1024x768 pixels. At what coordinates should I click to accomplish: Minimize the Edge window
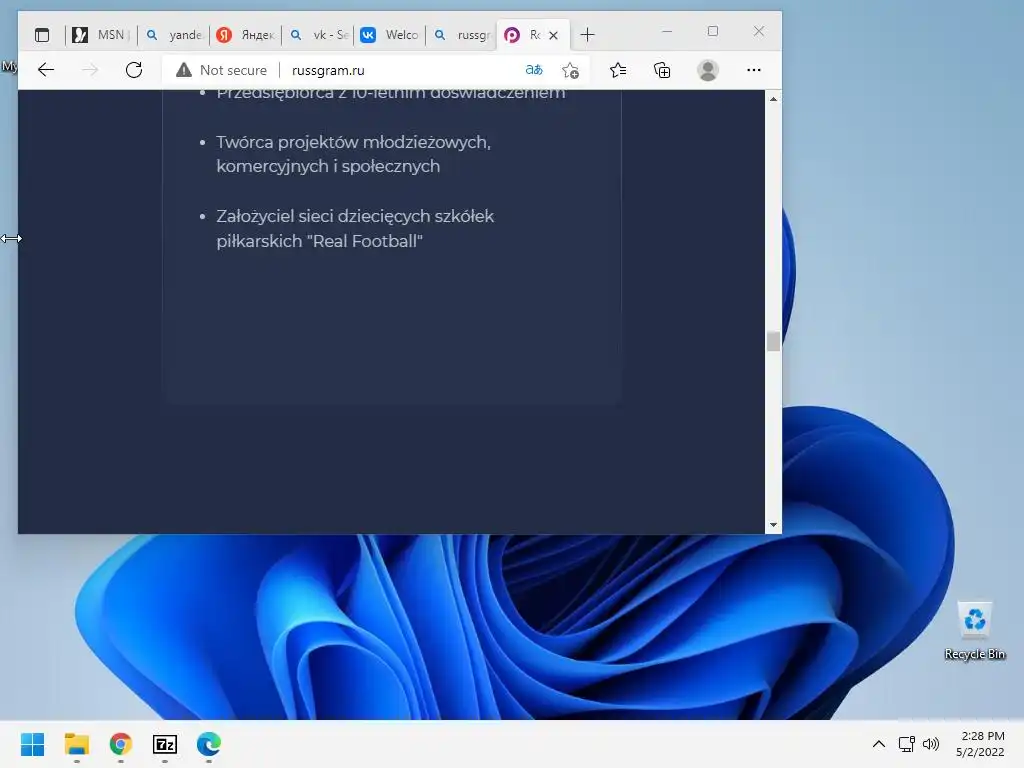tap(667, 31)
